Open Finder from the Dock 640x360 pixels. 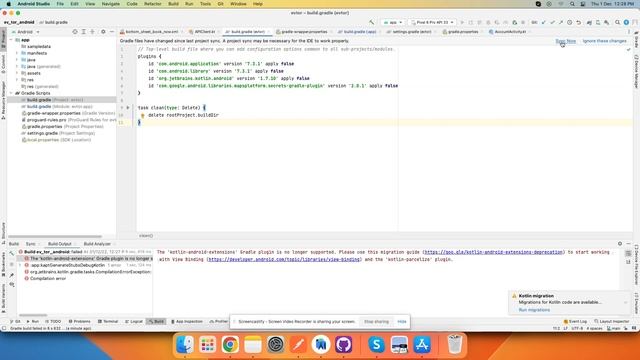tap(184, 344)
